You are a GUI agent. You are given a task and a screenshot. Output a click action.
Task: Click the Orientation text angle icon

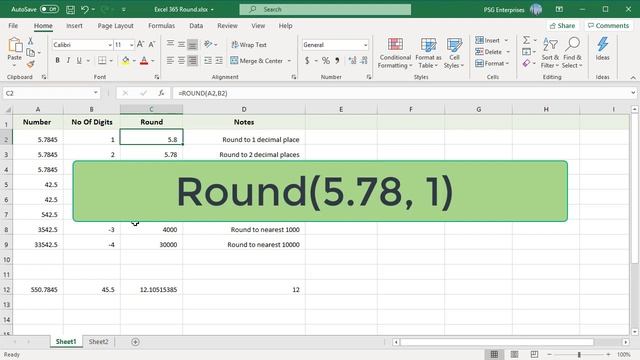point(208,44)
